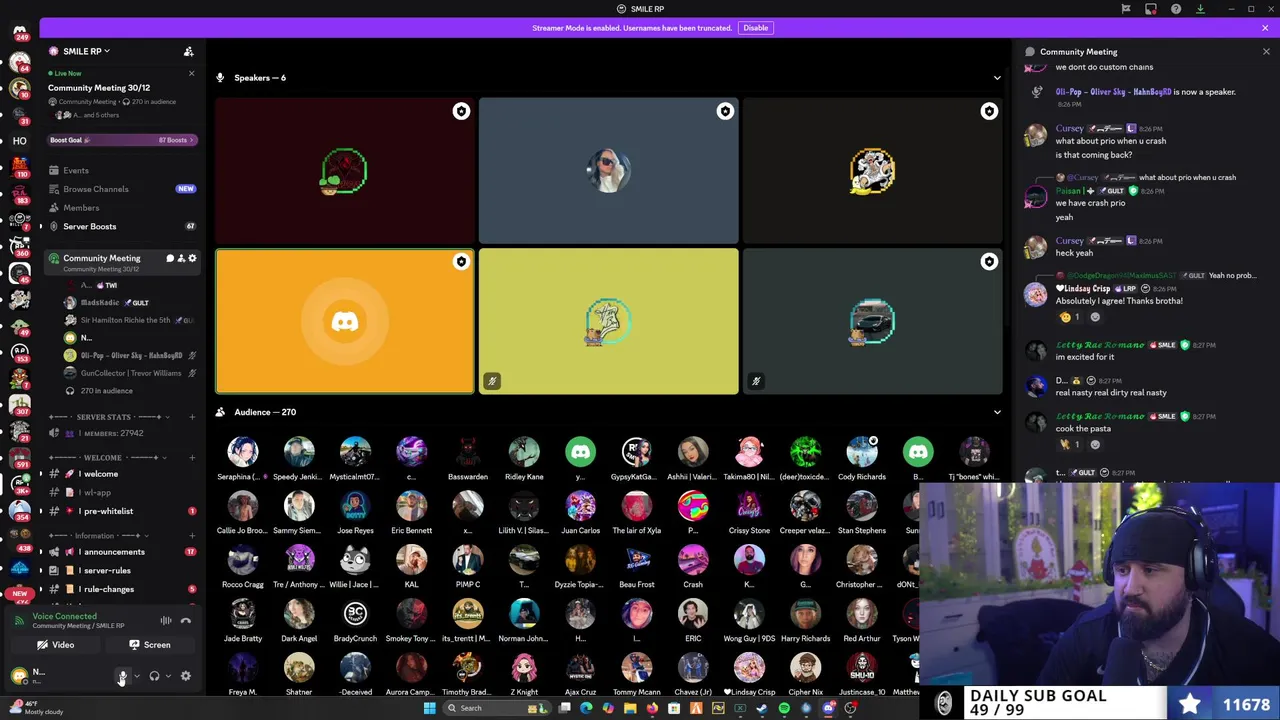Click speaker GunCollector | Trevor Williams
This screenshot has width=1280, height=720.
128,373
